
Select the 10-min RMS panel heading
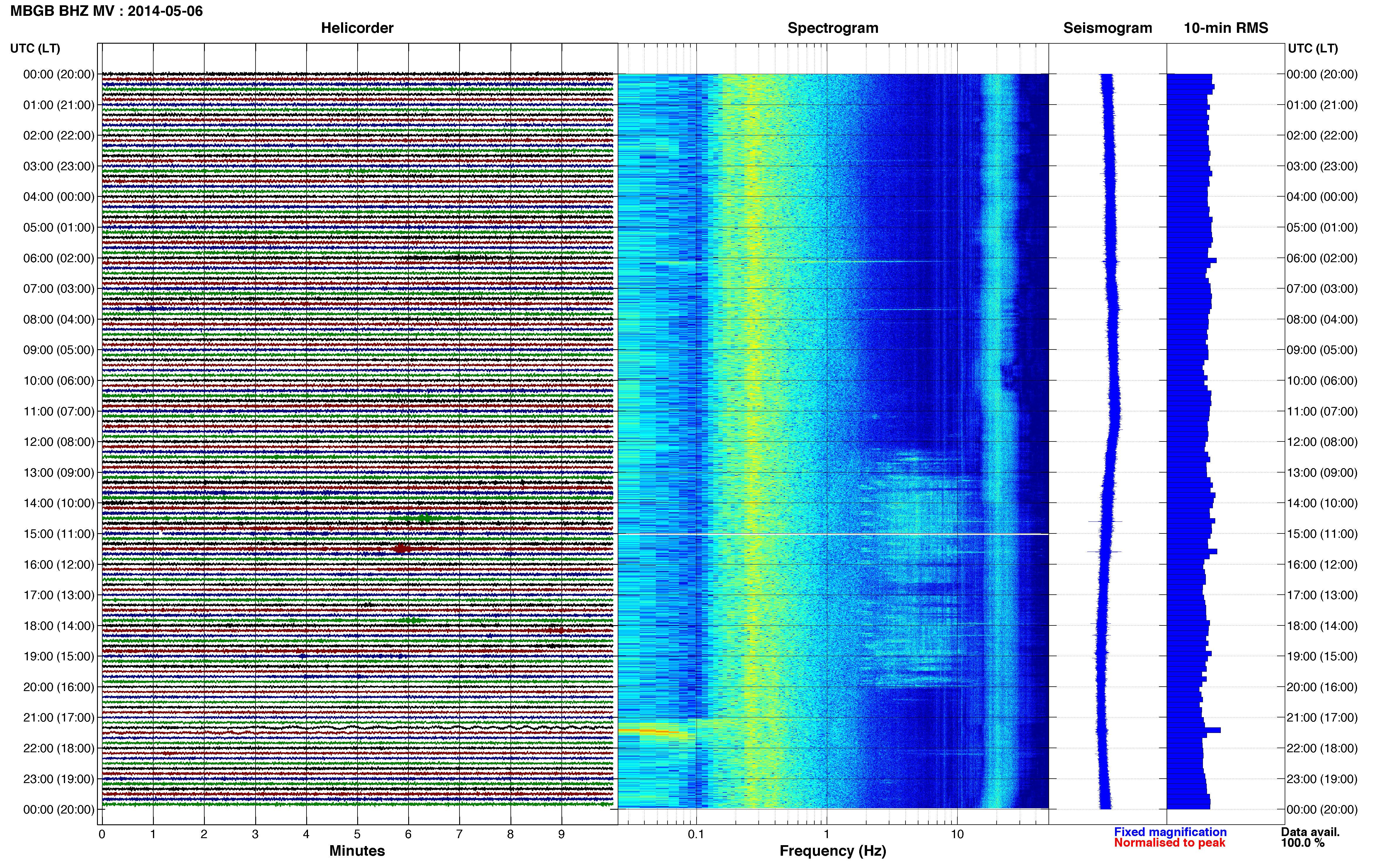pos(1226,28)
